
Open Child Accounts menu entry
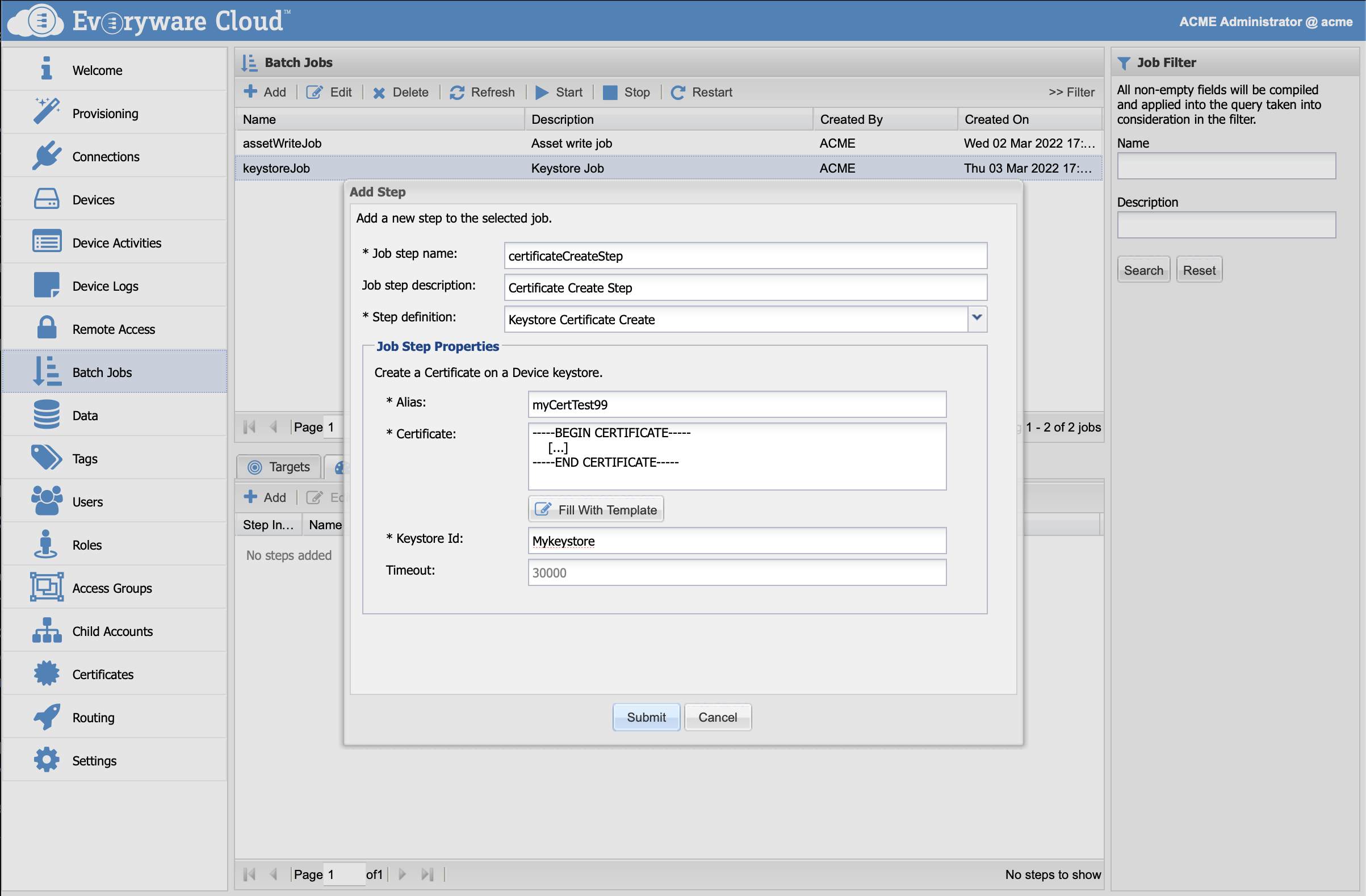click(115, 630)
